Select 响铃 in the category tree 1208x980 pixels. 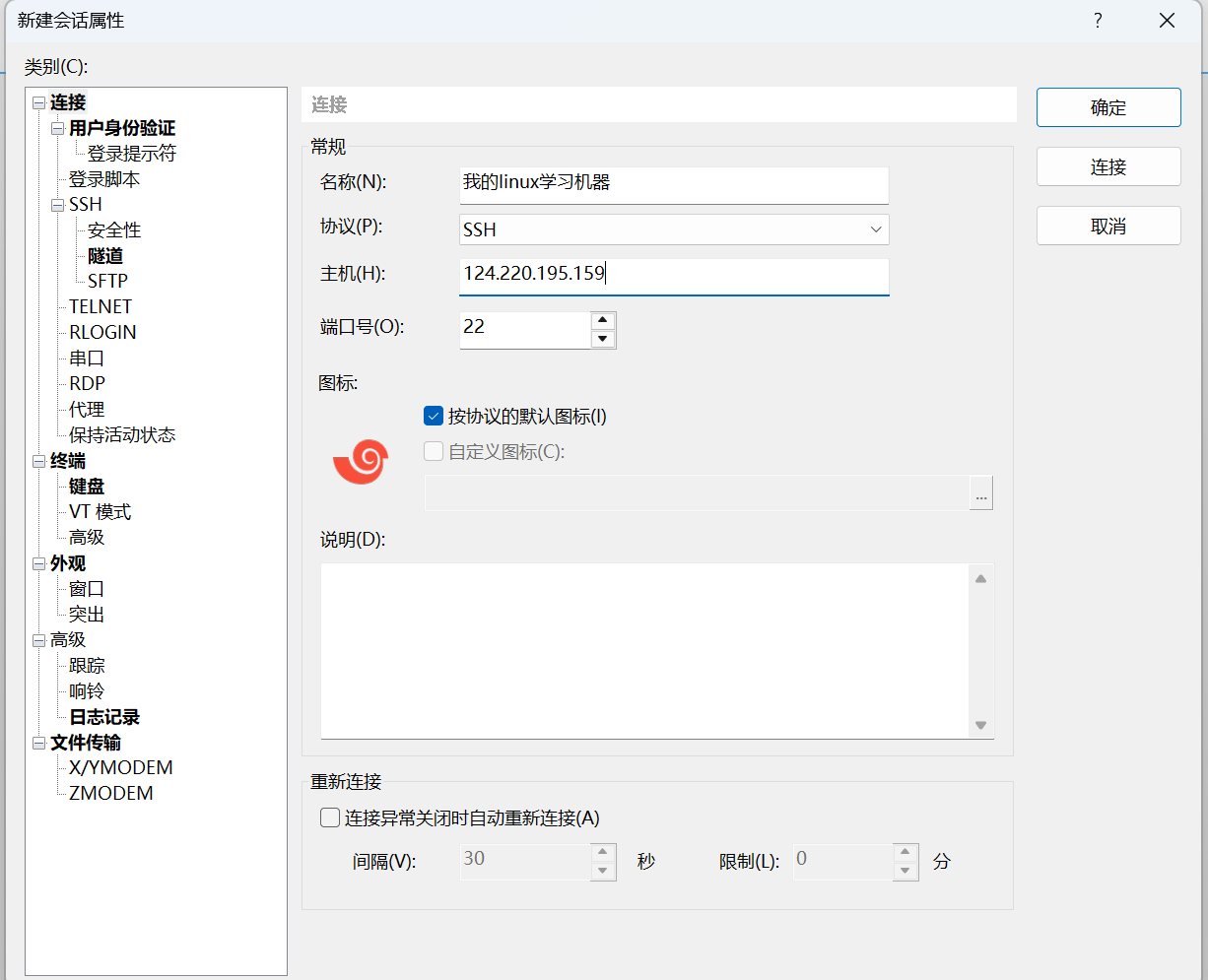87,691
